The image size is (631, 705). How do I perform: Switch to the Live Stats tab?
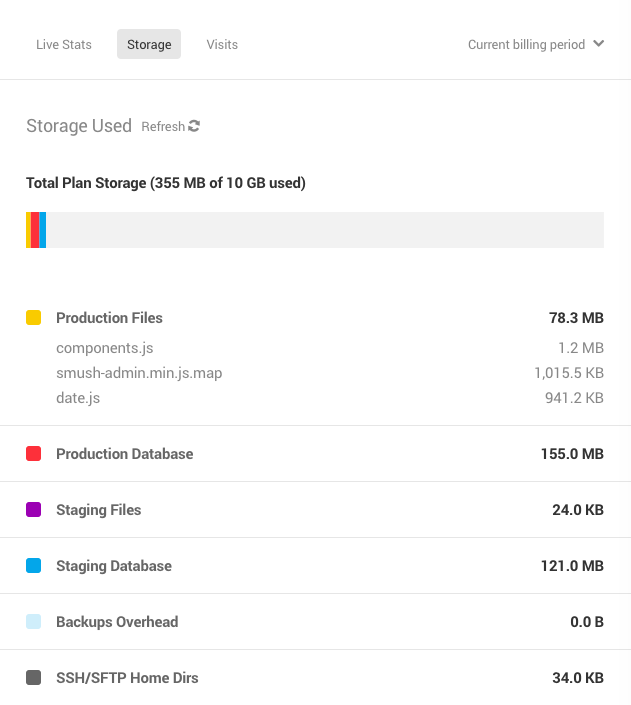pos(64,44)
